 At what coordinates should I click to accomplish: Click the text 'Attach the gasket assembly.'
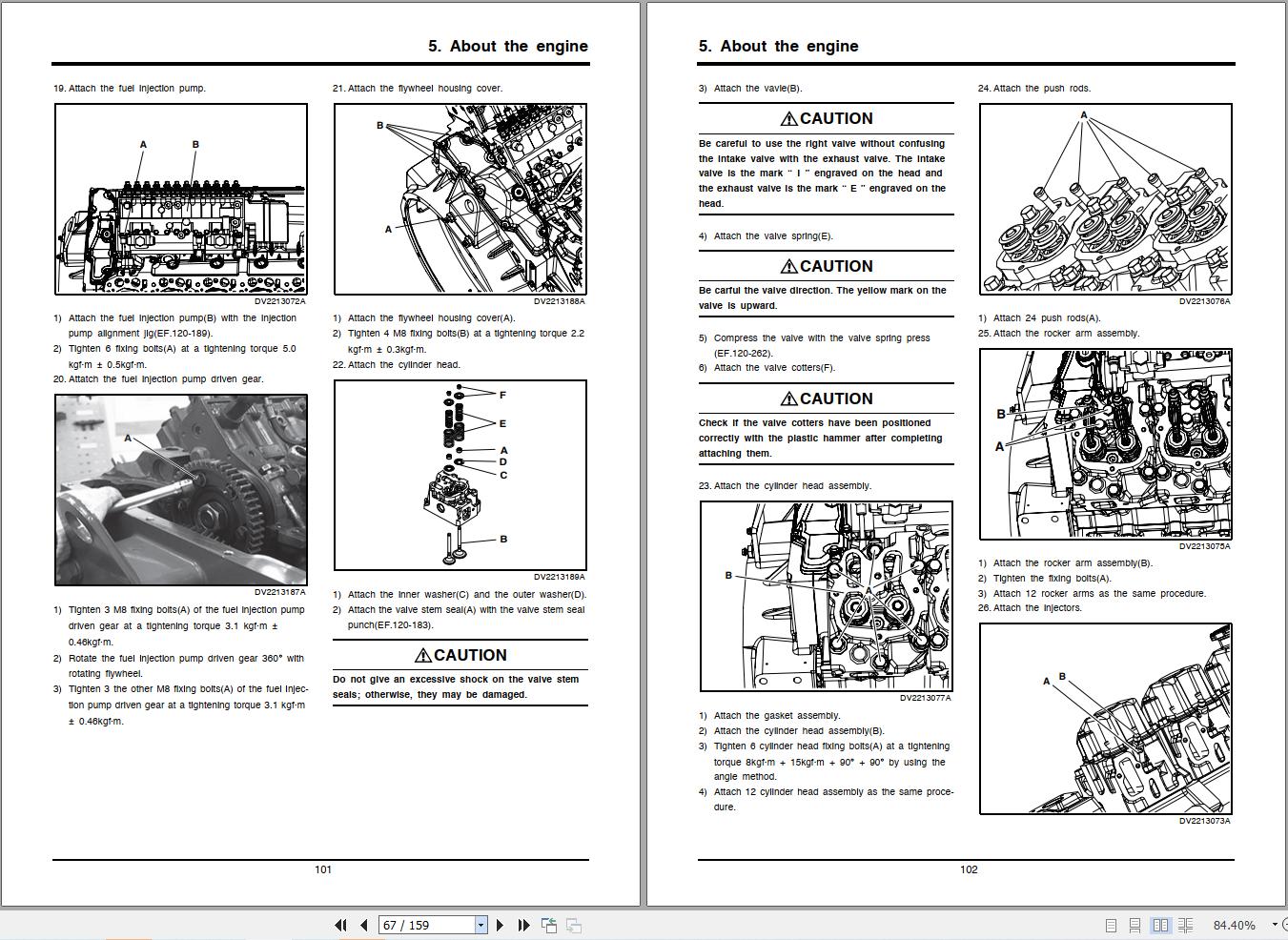click(777, 716)
